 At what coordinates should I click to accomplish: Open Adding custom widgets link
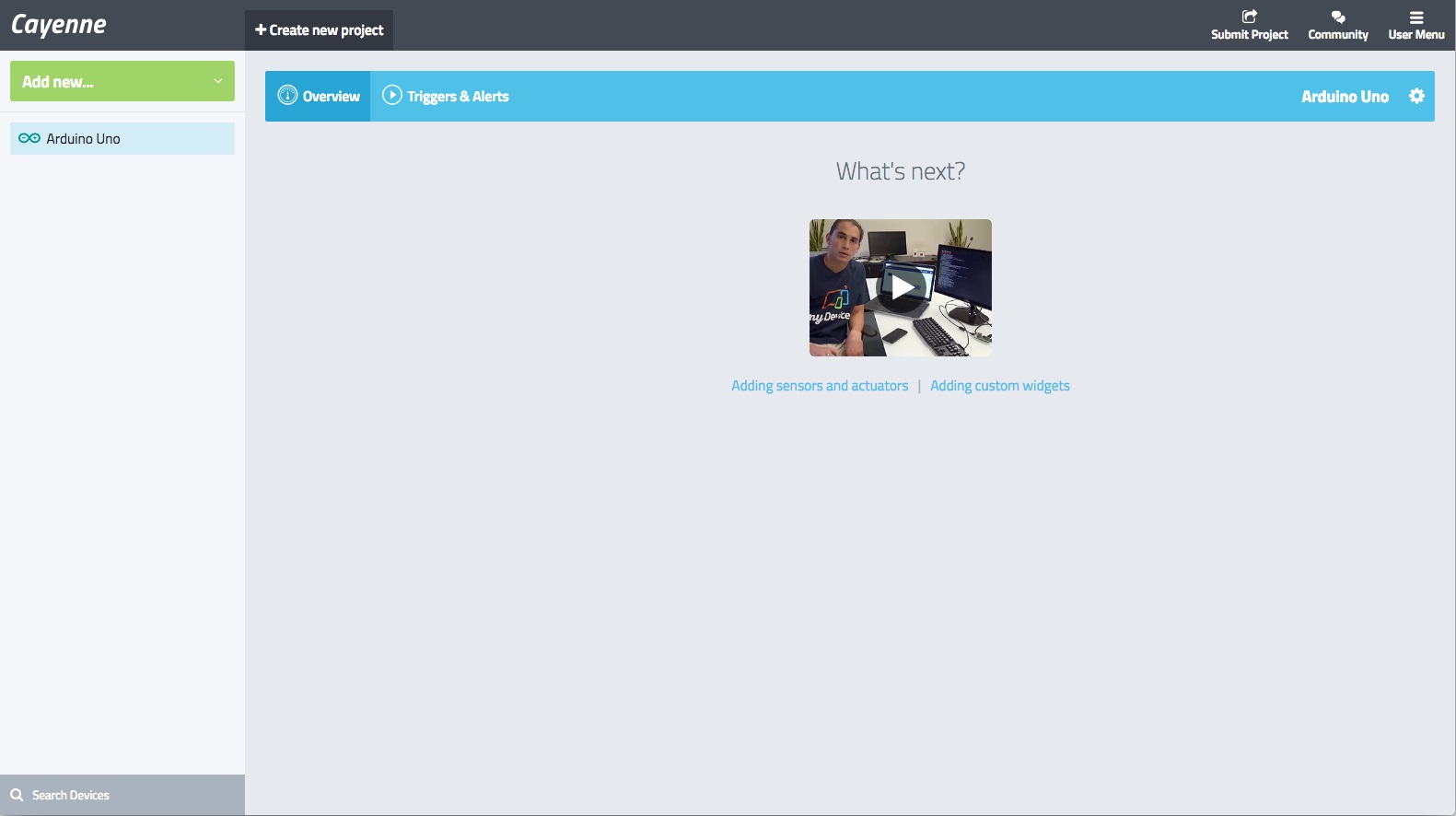pos(1000,386)
